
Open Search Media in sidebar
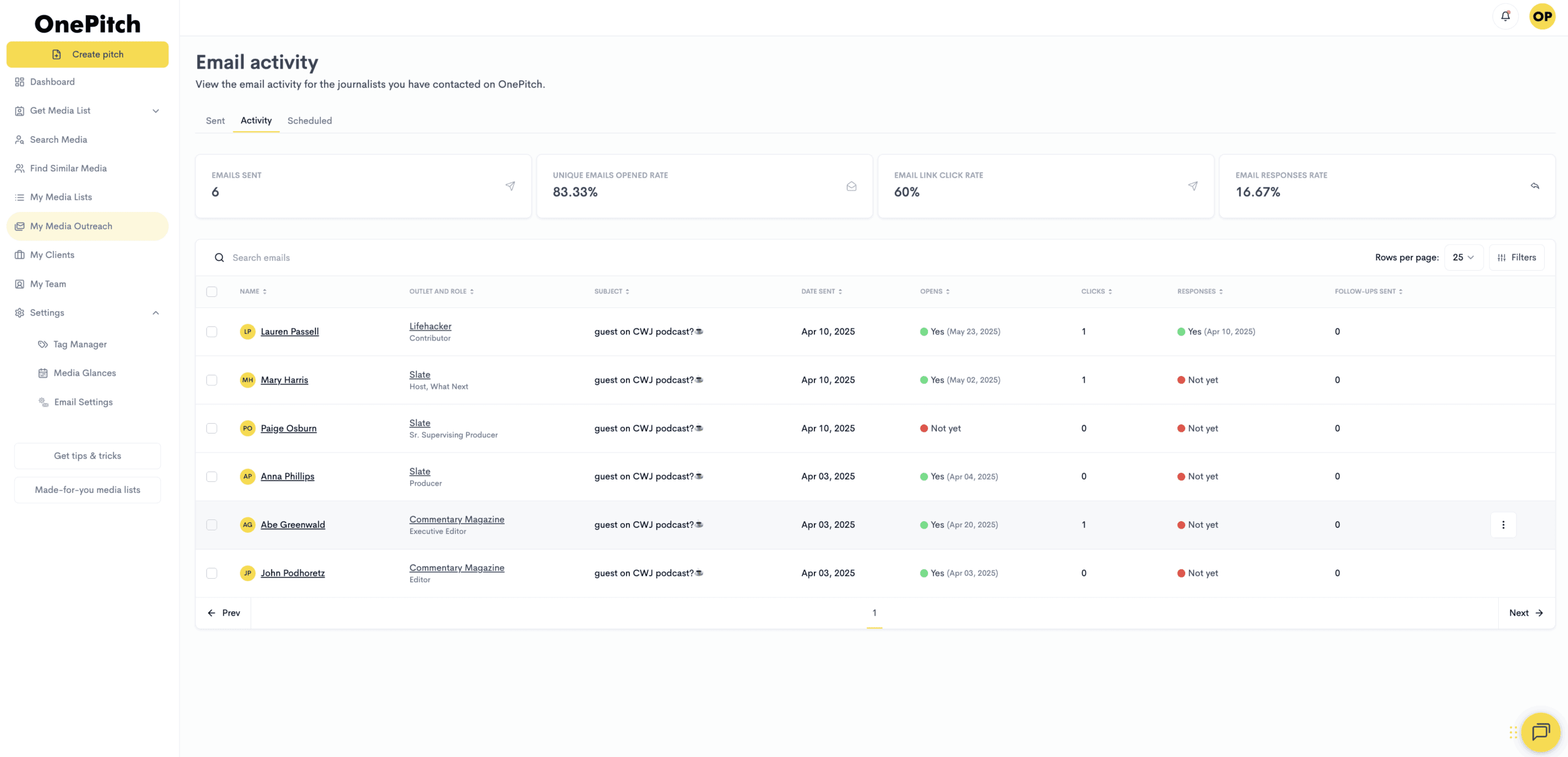pyautogui.click(x=58, y=140)
